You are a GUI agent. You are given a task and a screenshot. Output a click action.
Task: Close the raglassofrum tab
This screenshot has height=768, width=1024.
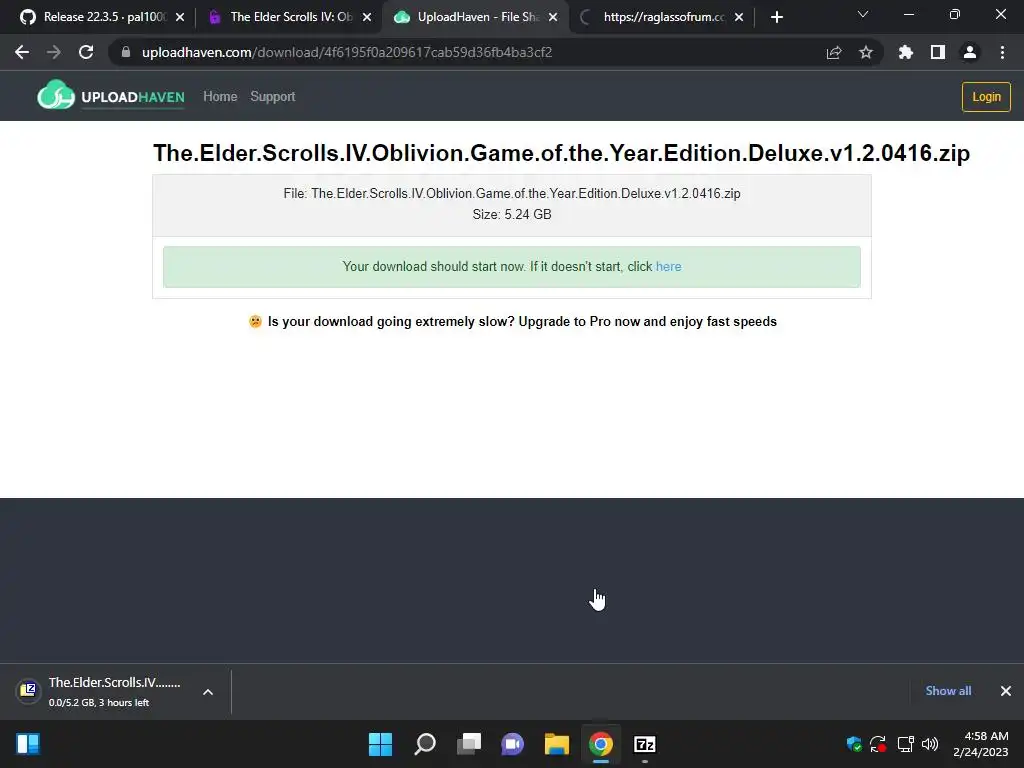coord(739,18)
